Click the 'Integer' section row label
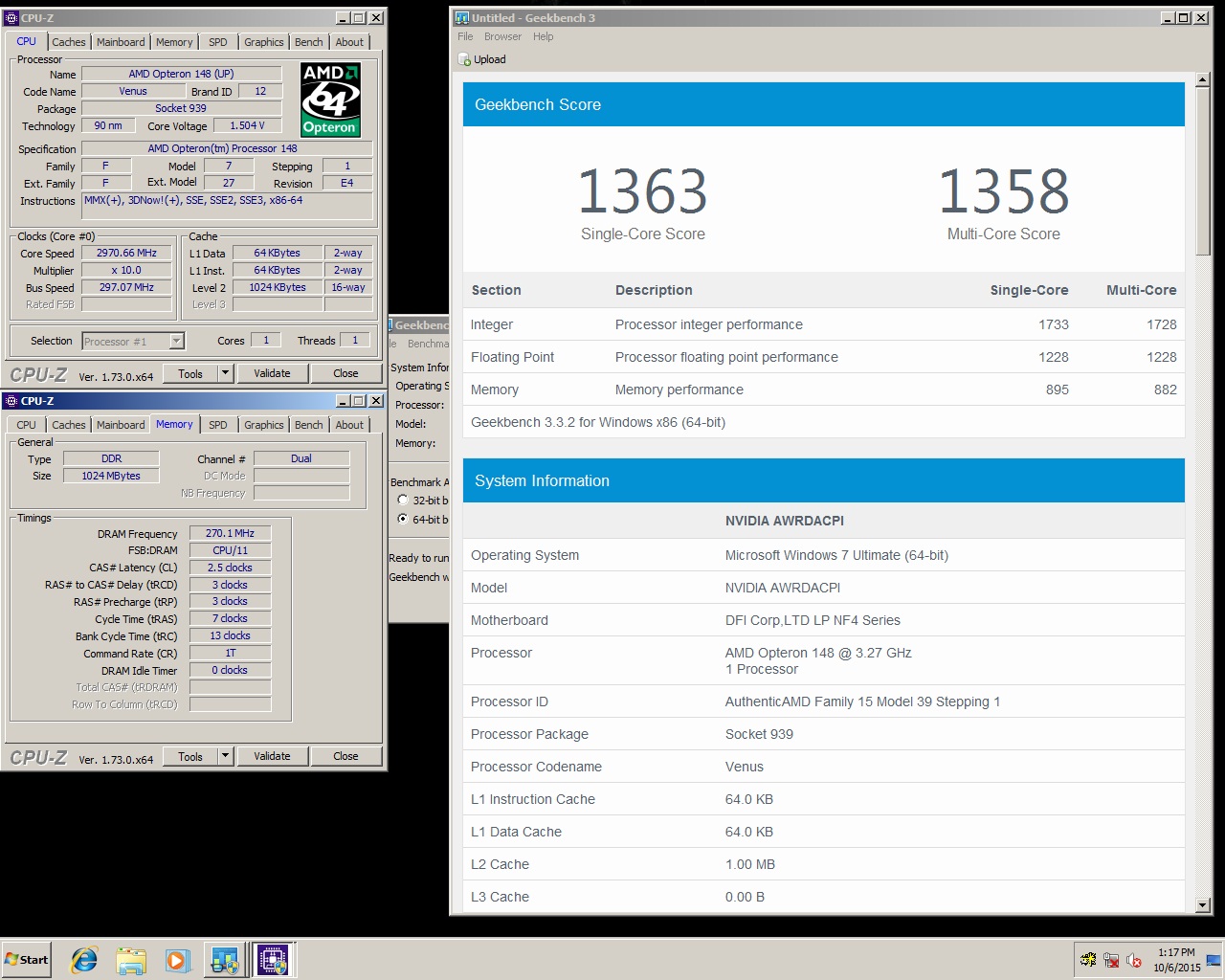Image resolution: width=1225 pixels, height=980 pixels. click(x=492, y=324)
